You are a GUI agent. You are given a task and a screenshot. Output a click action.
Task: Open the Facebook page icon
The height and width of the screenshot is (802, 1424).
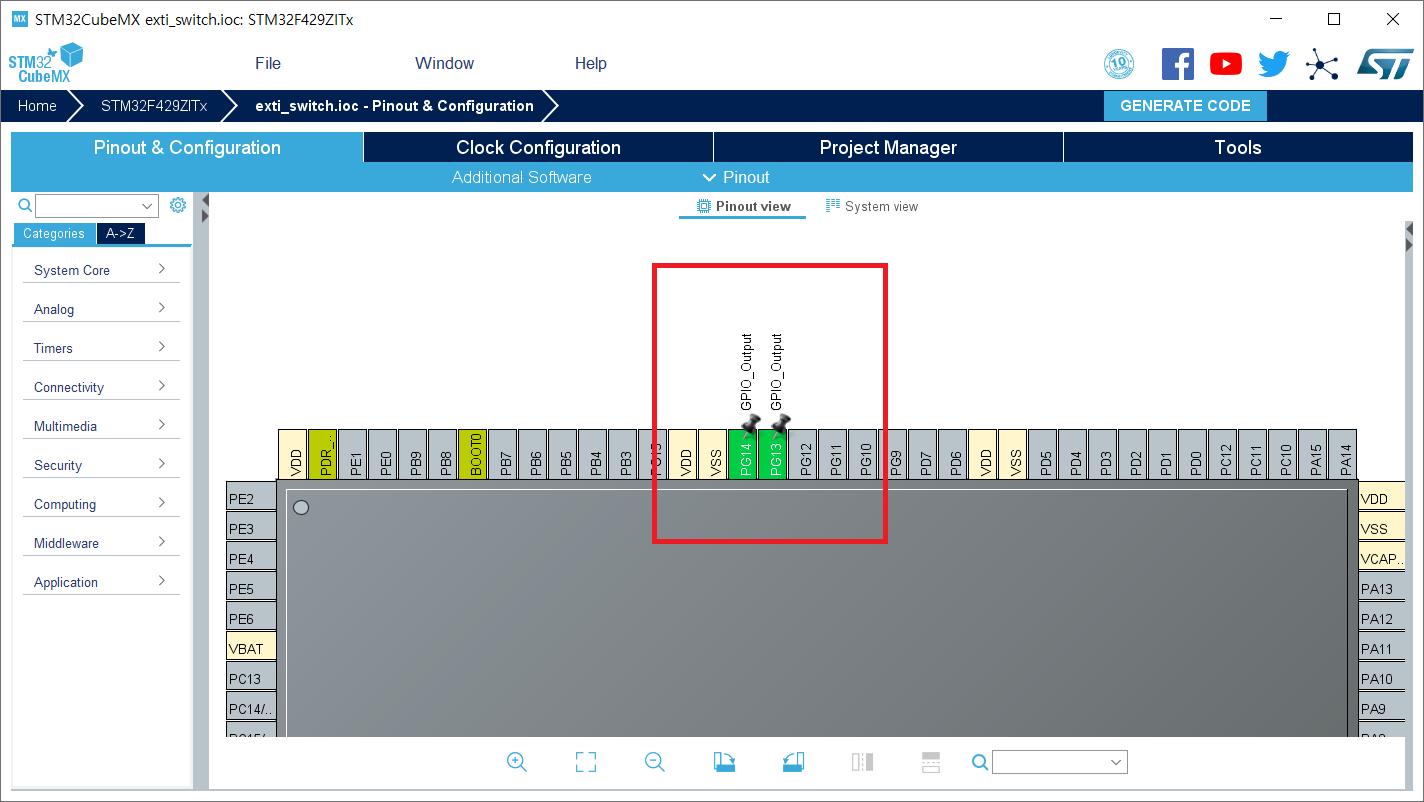[1178, 65]
